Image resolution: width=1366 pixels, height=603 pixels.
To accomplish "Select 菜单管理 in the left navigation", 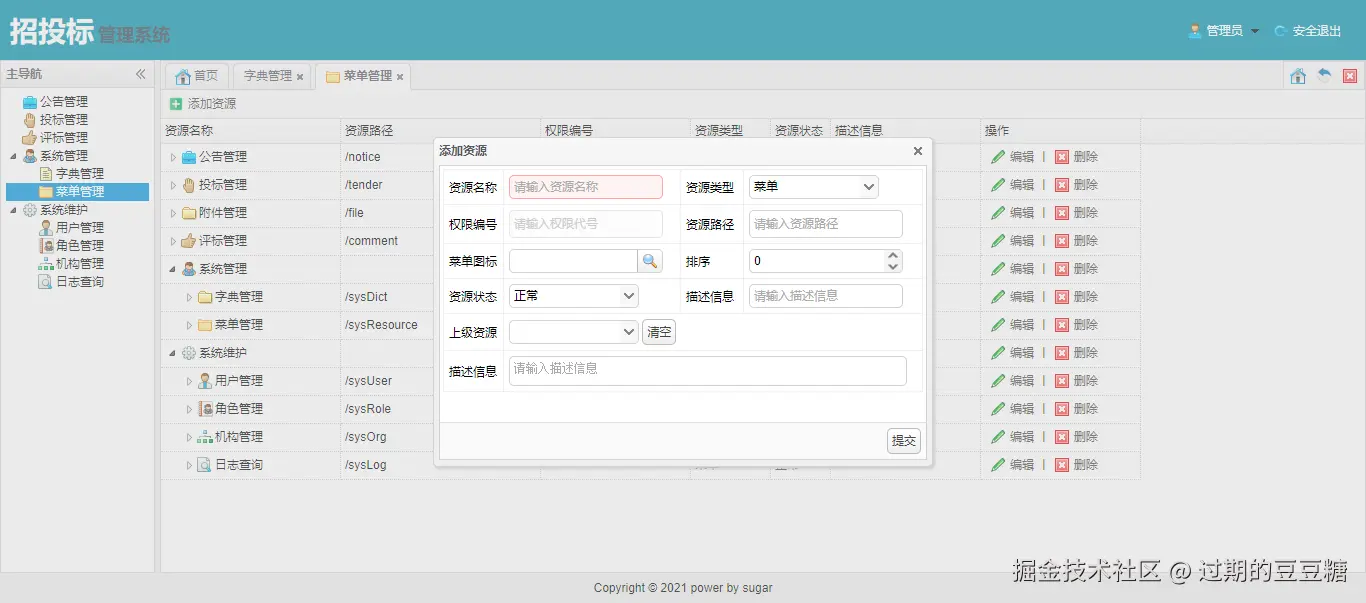I will click(80, 192).
